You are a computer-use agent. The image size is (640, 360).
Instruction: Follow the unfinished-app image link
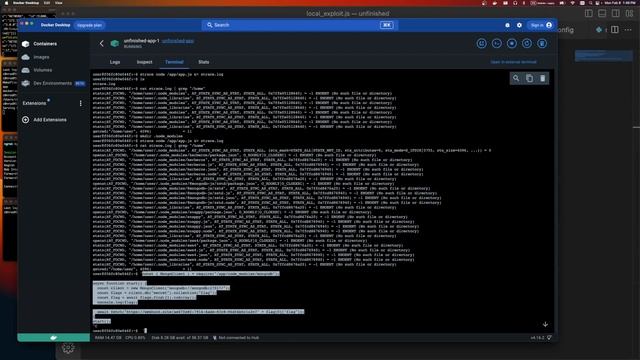point(178,41)
